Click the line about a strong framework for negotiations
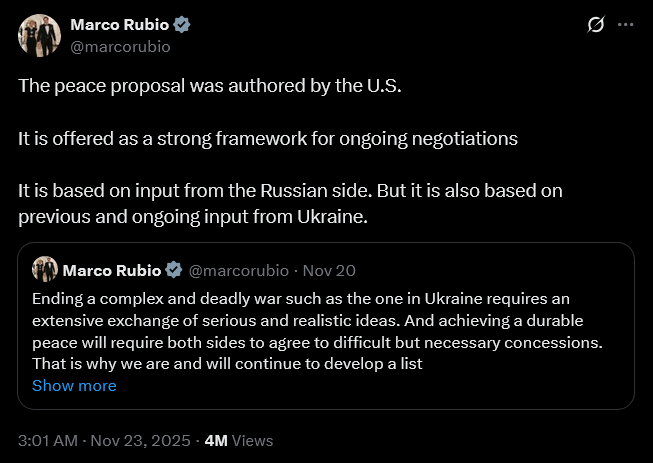 click(x=267, y=138)
